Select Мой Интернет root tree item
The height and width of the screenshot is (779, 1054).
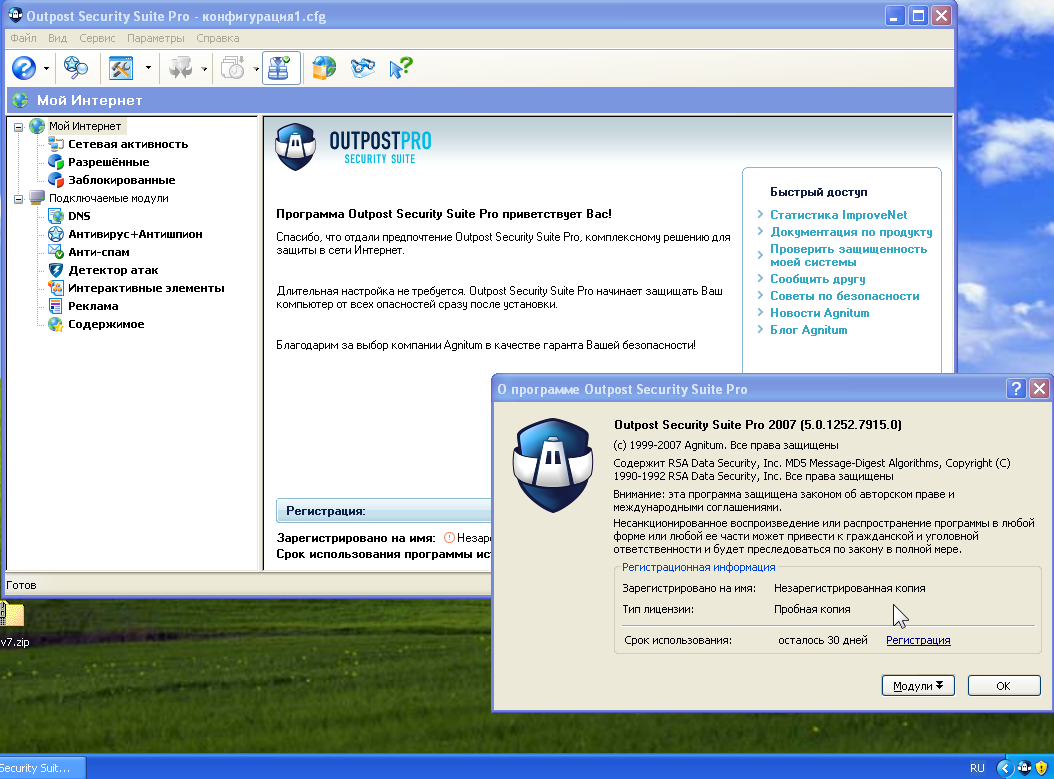tap(85, 126)
